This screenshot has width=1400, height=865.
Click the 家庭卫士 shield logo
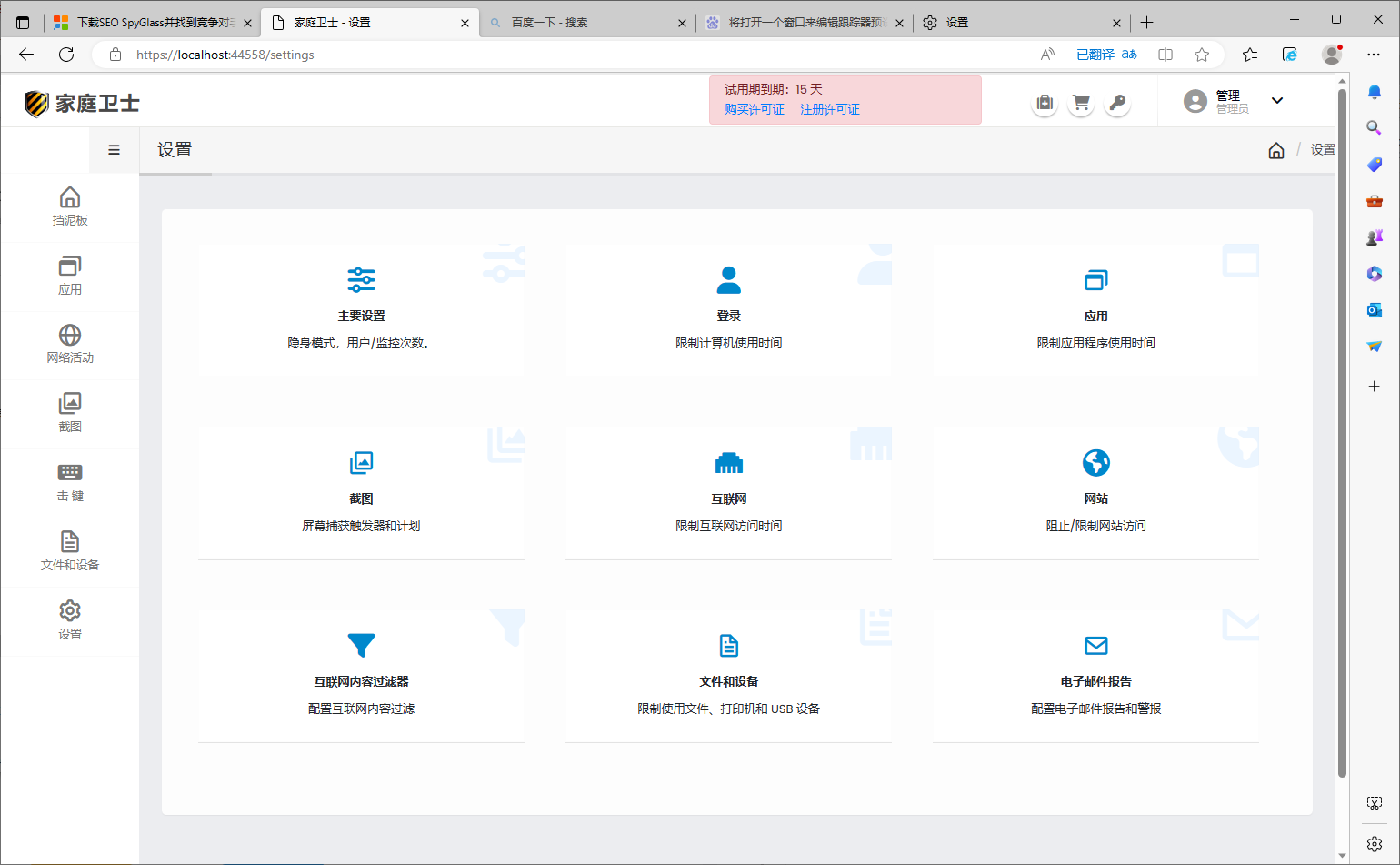coord(36,104)
